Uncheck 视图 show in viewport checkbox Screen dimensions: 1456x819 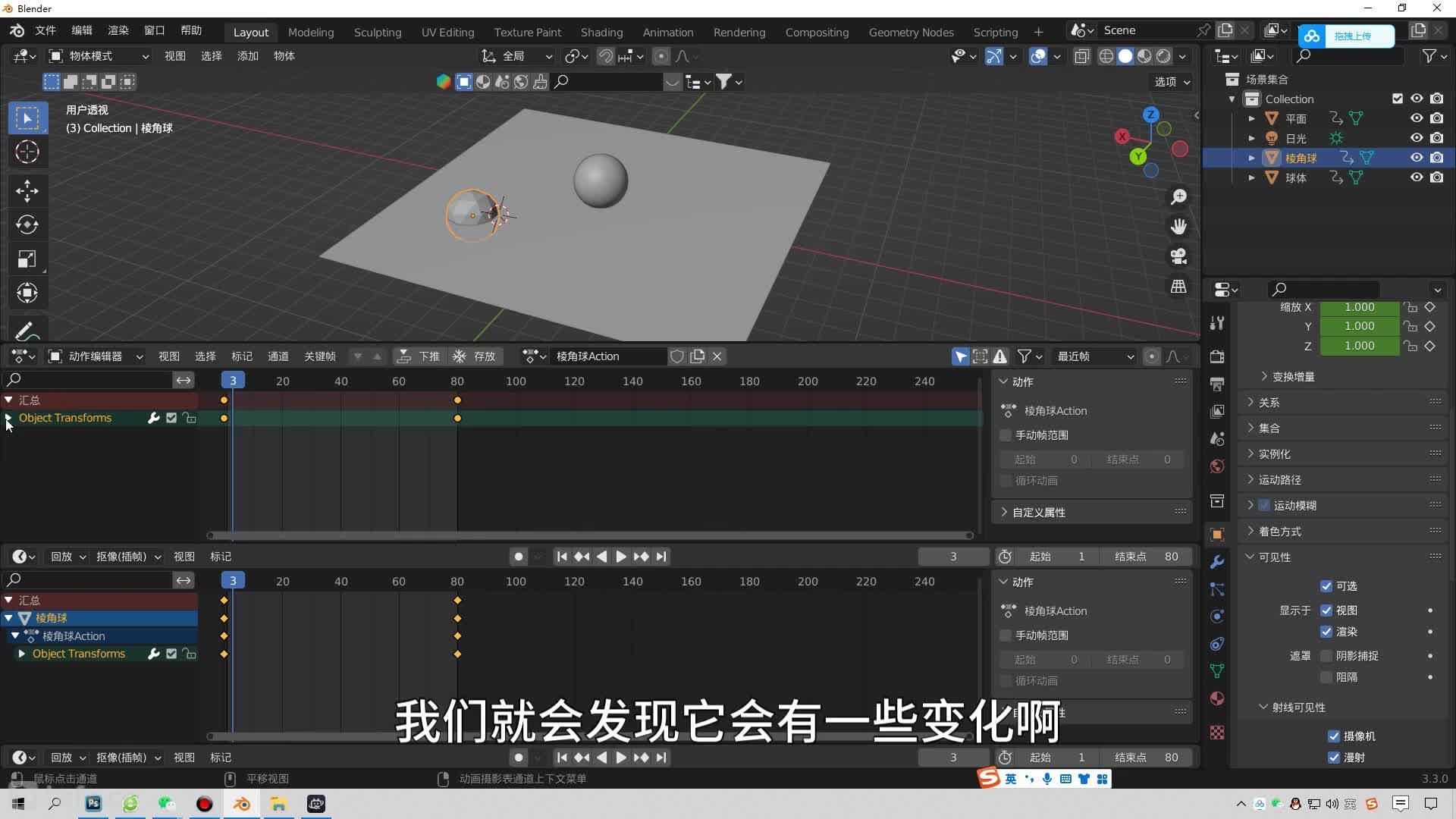[1326, 610]
